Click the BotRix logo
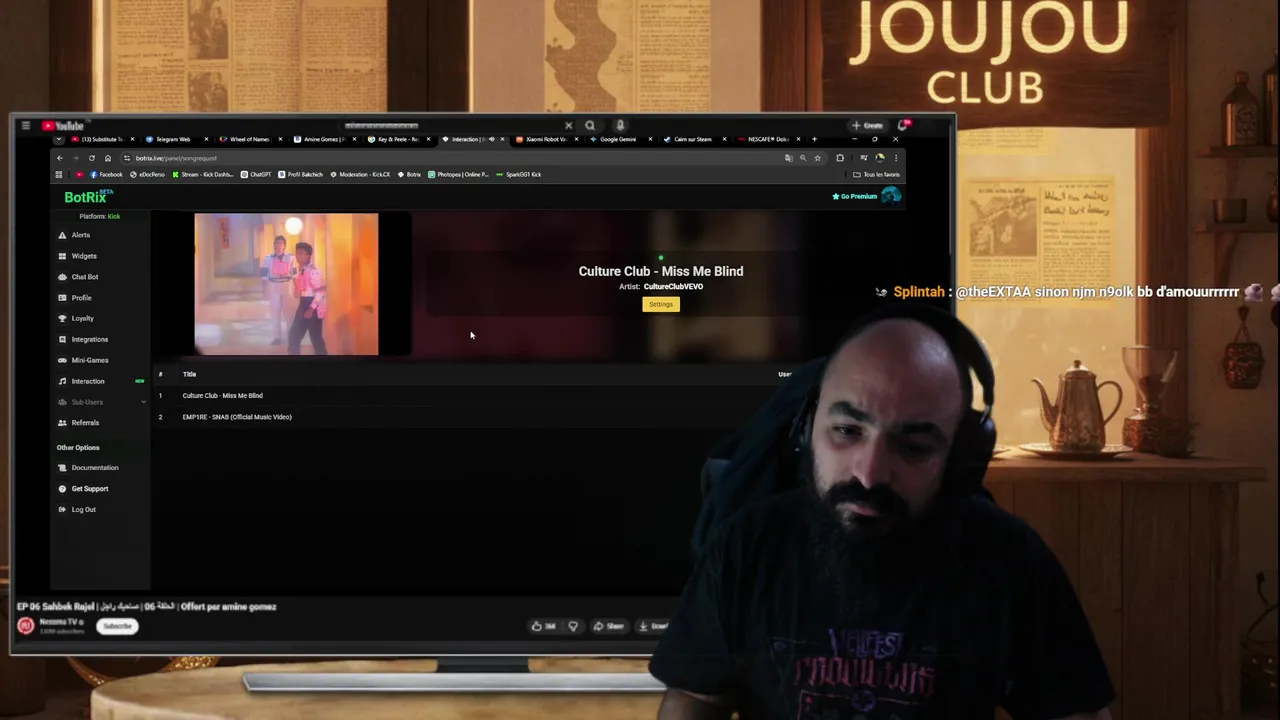 [88, 197]
